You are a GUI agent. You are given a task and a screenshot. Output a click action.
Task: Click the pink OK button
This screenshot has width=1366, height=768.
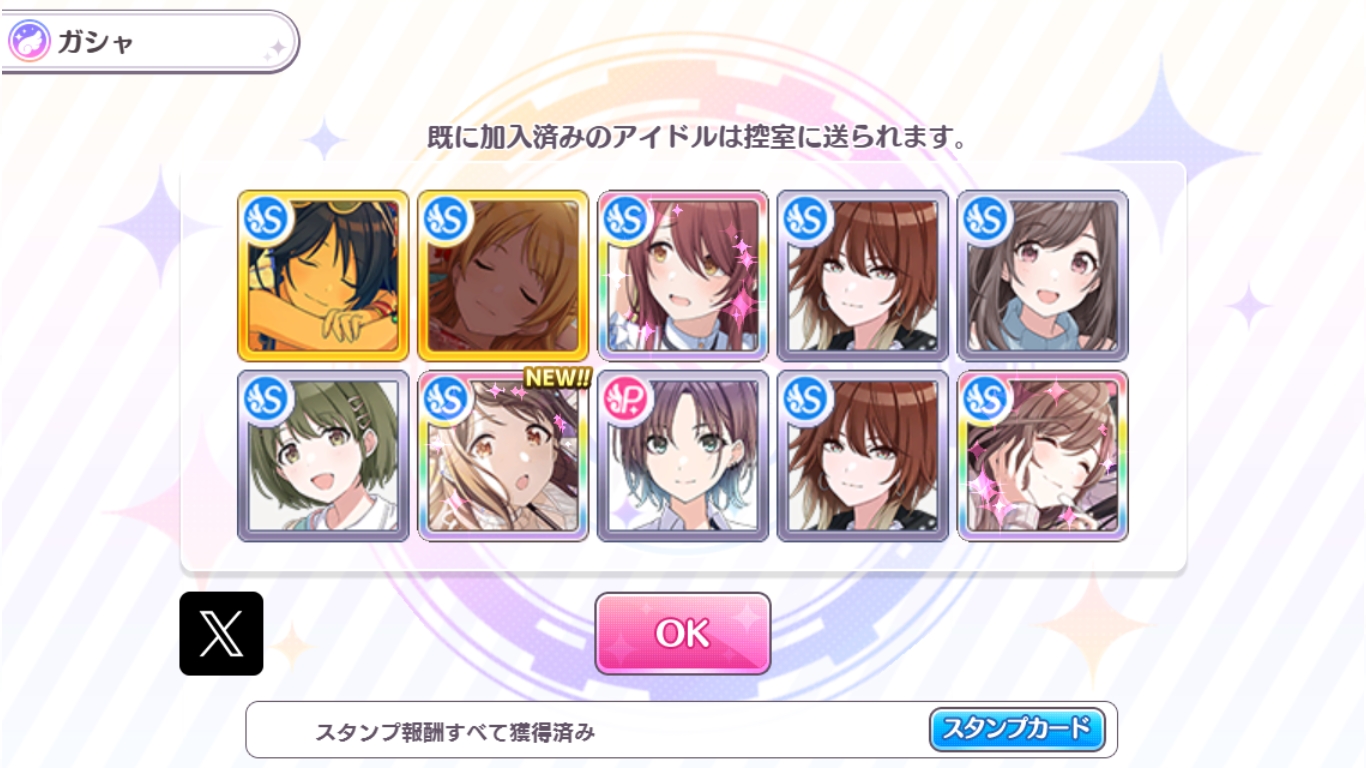point(683,633)
